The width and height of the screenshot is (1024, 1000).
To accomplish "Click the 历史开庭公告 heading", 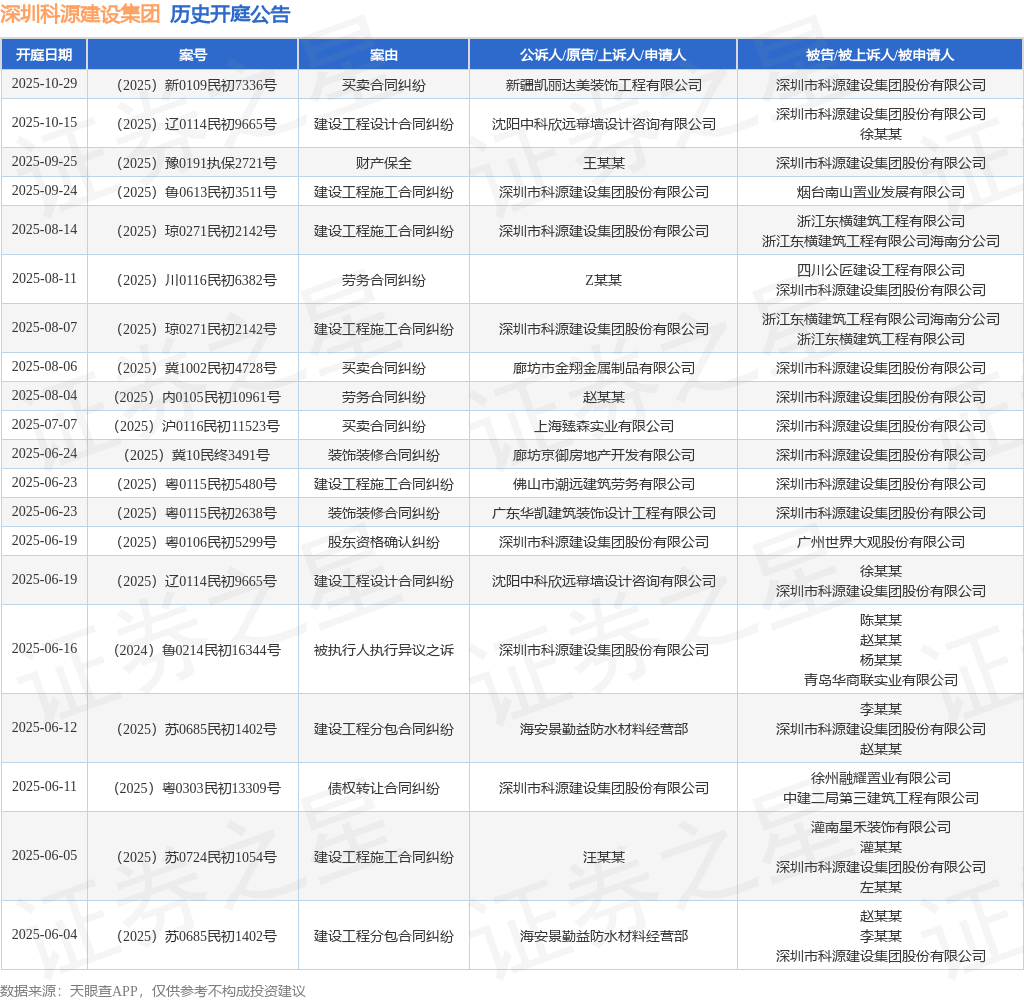I will point(230,14).
